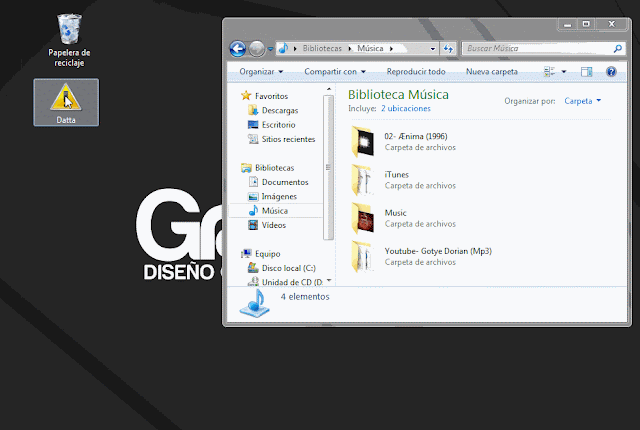
Task: Open Escritorio in navigation pane
Action: [278, 124]
